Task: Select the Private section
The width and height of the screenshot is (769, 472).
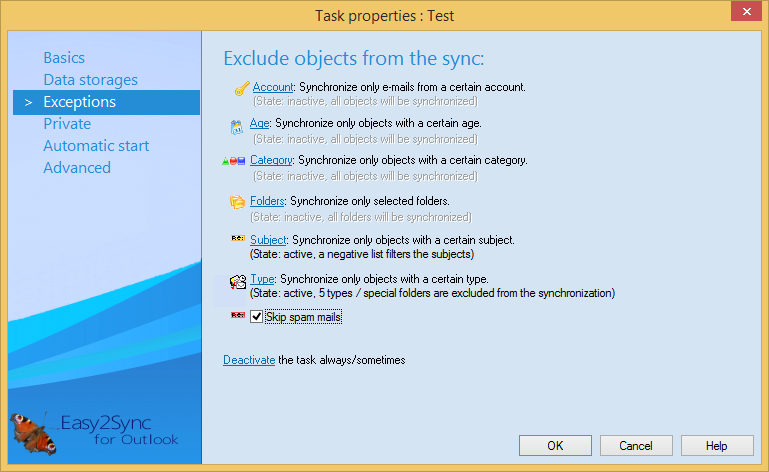Action: pyautogui.click(x=67, y=124)
